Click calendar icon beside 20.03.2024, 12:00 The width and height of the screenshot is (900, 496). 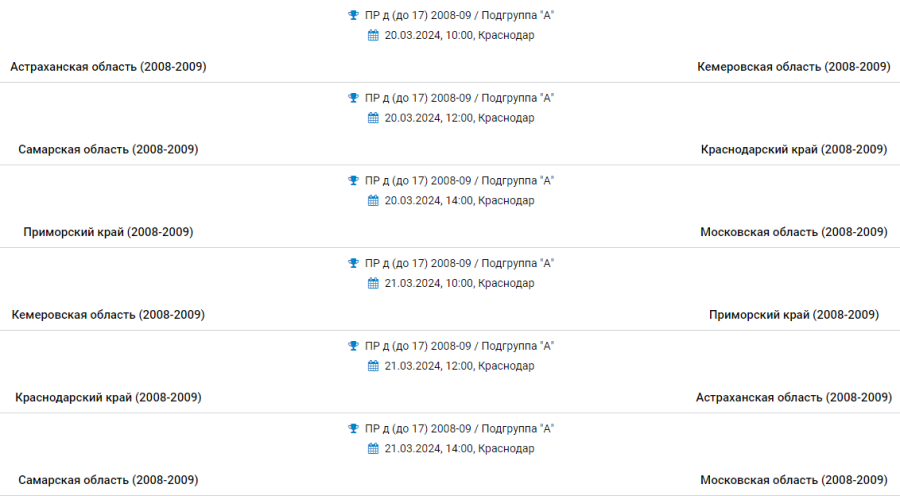[x=374, y=118]
